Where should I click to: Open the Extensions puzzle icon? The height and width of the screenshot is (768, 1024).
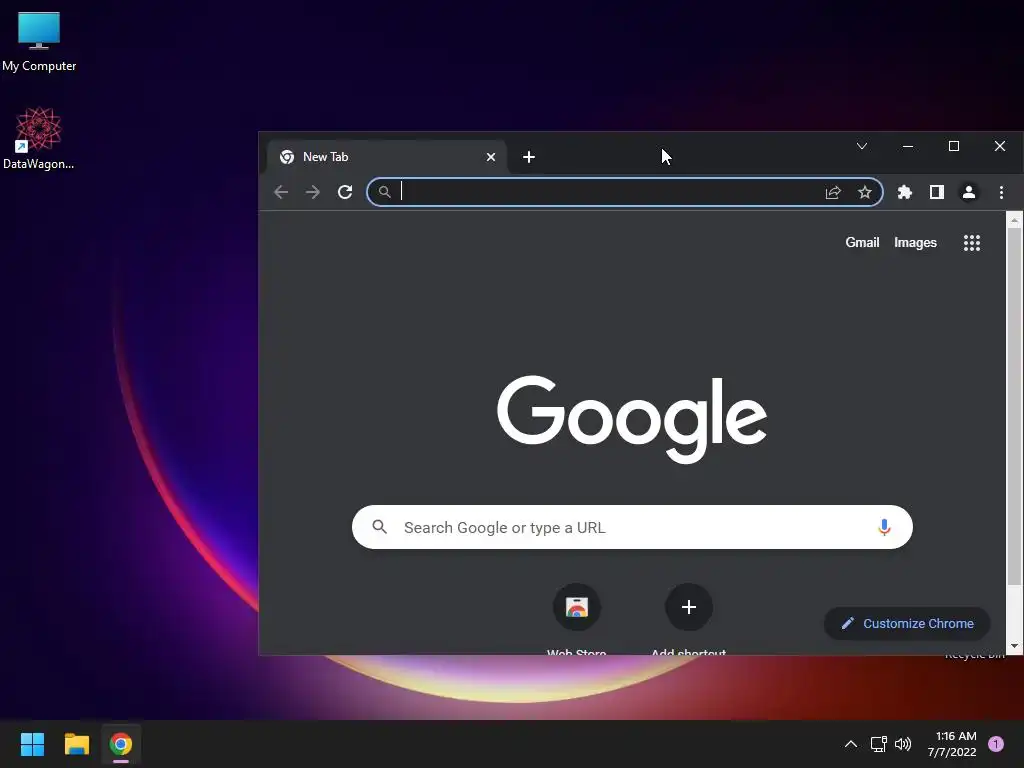[904, 192]
